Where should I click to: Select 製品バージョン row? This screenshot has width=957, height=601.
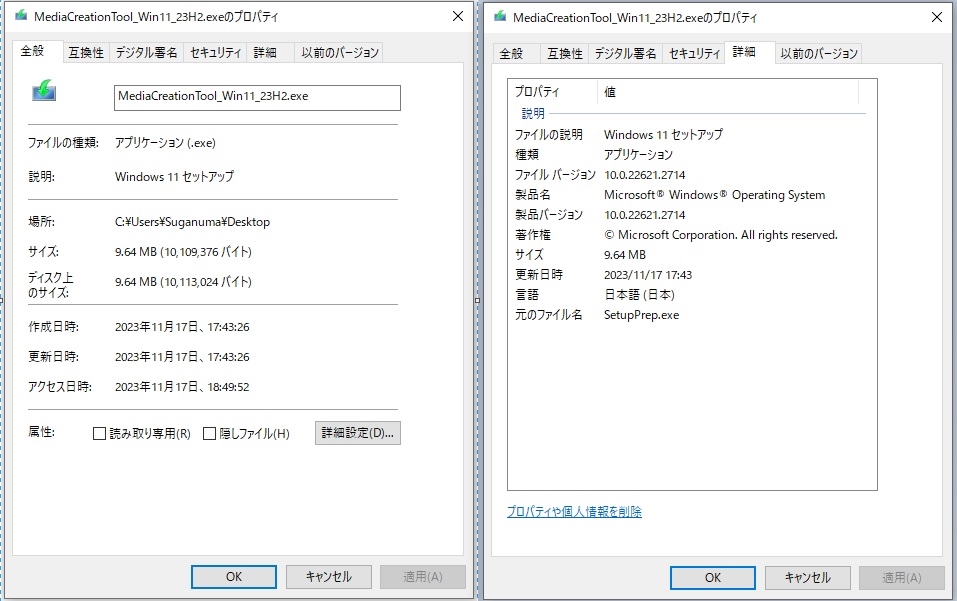click(x=688, y=215)
